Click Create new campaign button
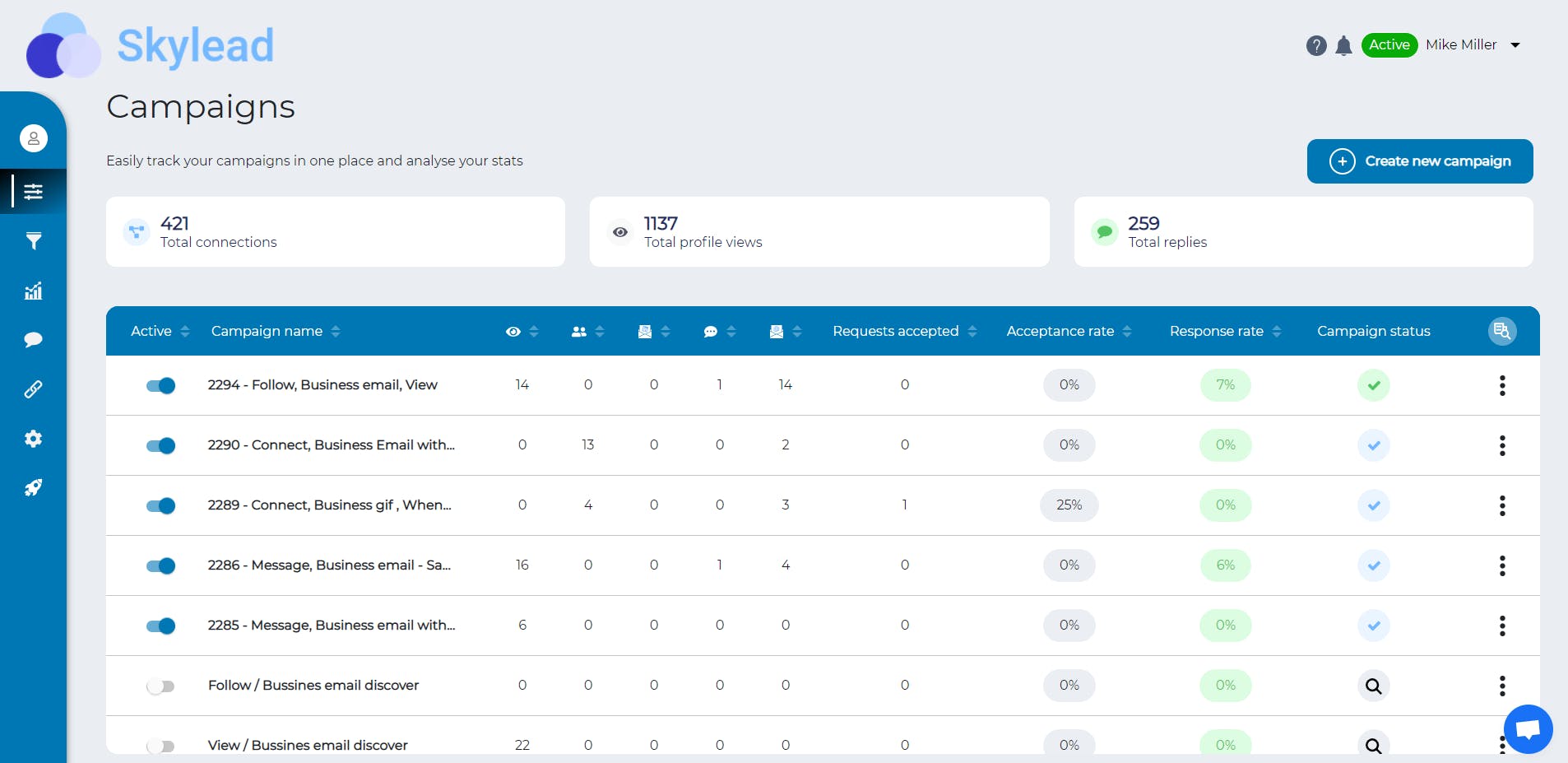The height and width of the screenshot is (763, 1568). click(1420, 161)
